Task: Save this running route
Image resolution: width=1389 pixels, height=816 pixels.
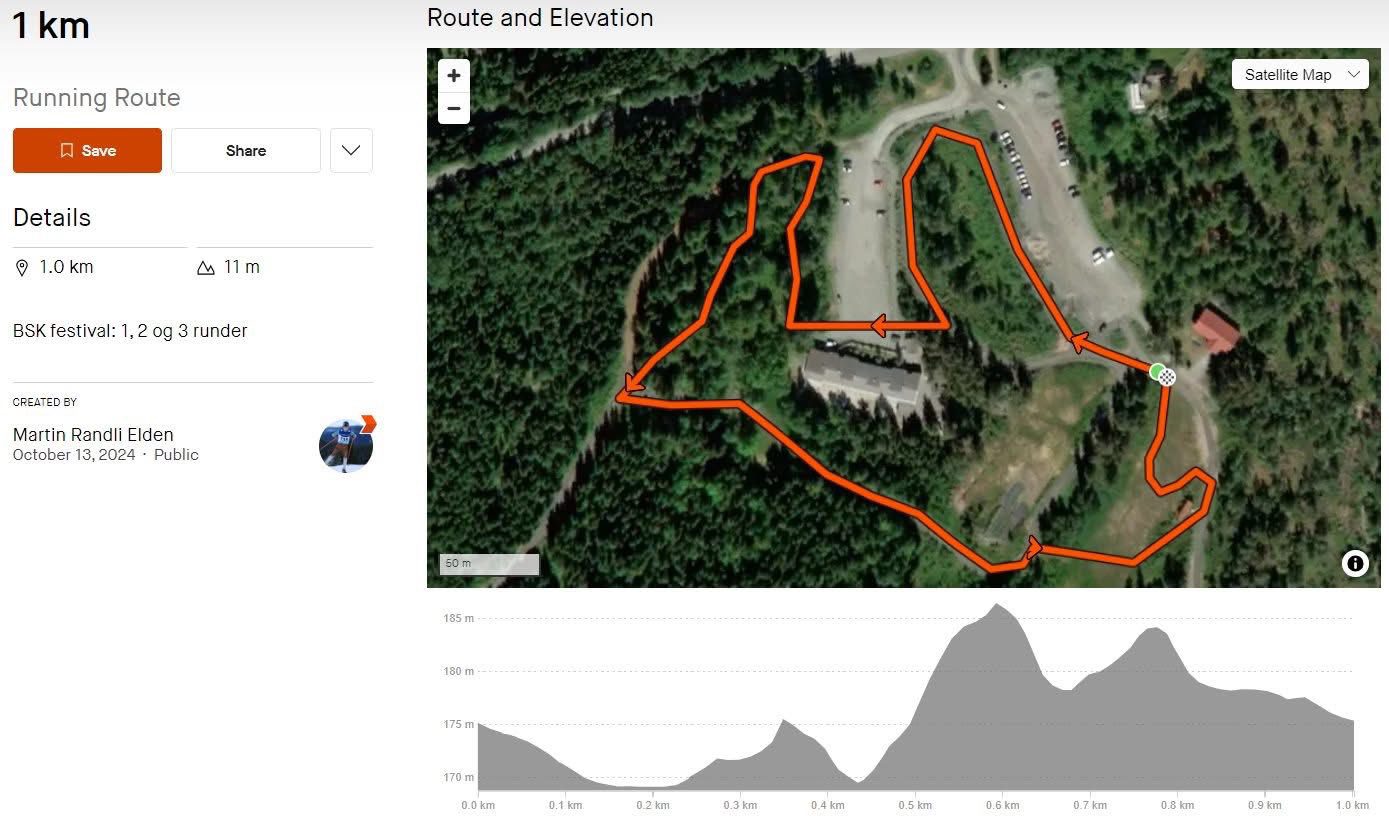Action: point(87,151)
